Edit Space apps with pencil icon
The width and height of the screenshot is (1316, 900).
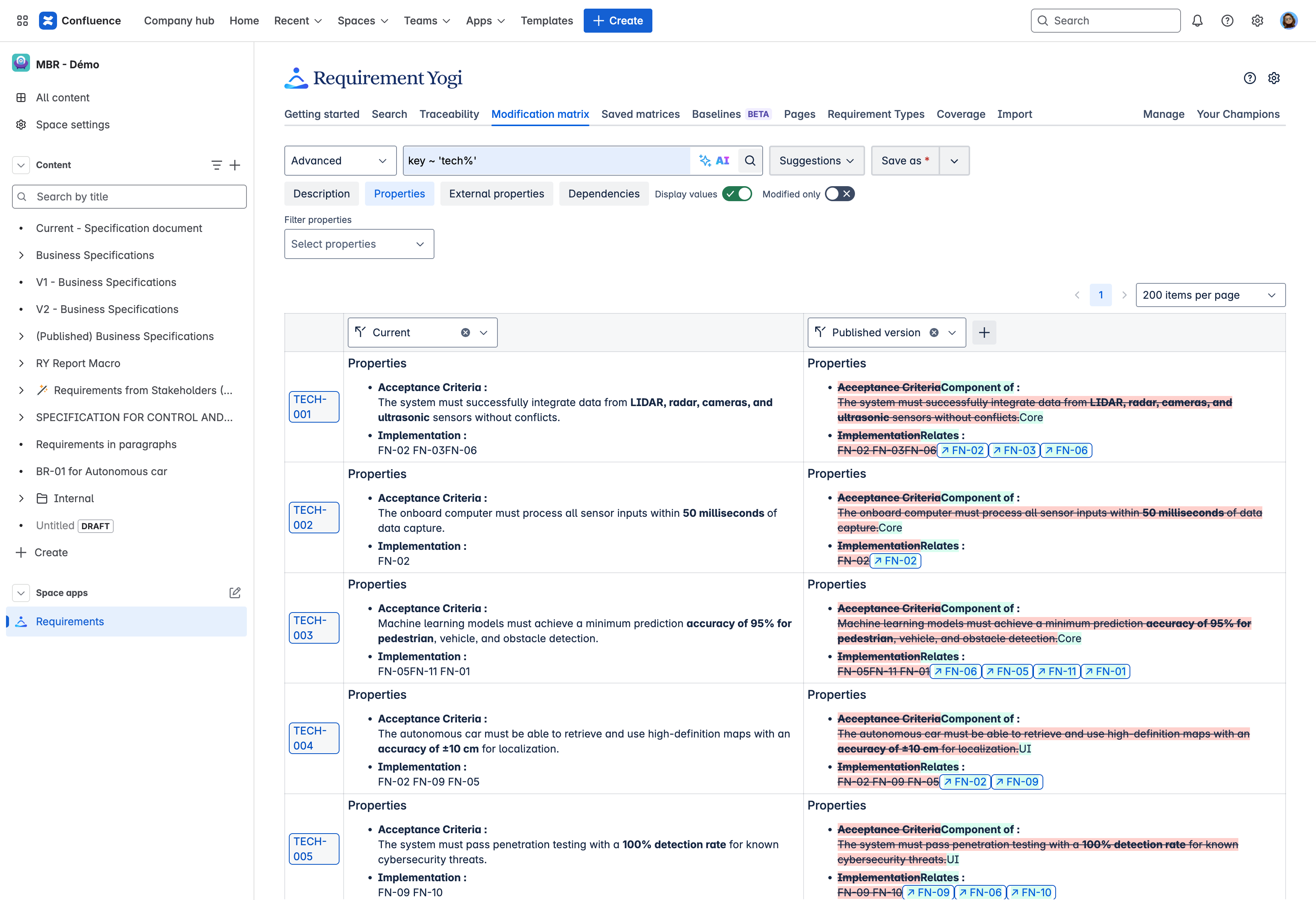[235, 593]
